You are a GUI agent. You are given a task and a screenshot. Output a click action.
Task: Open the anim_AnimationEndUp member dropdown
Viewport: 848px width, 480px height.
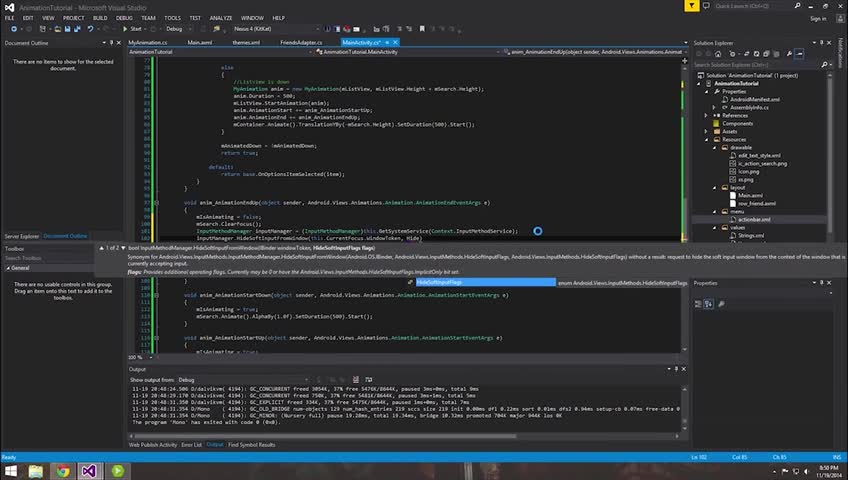click(594, 52)
